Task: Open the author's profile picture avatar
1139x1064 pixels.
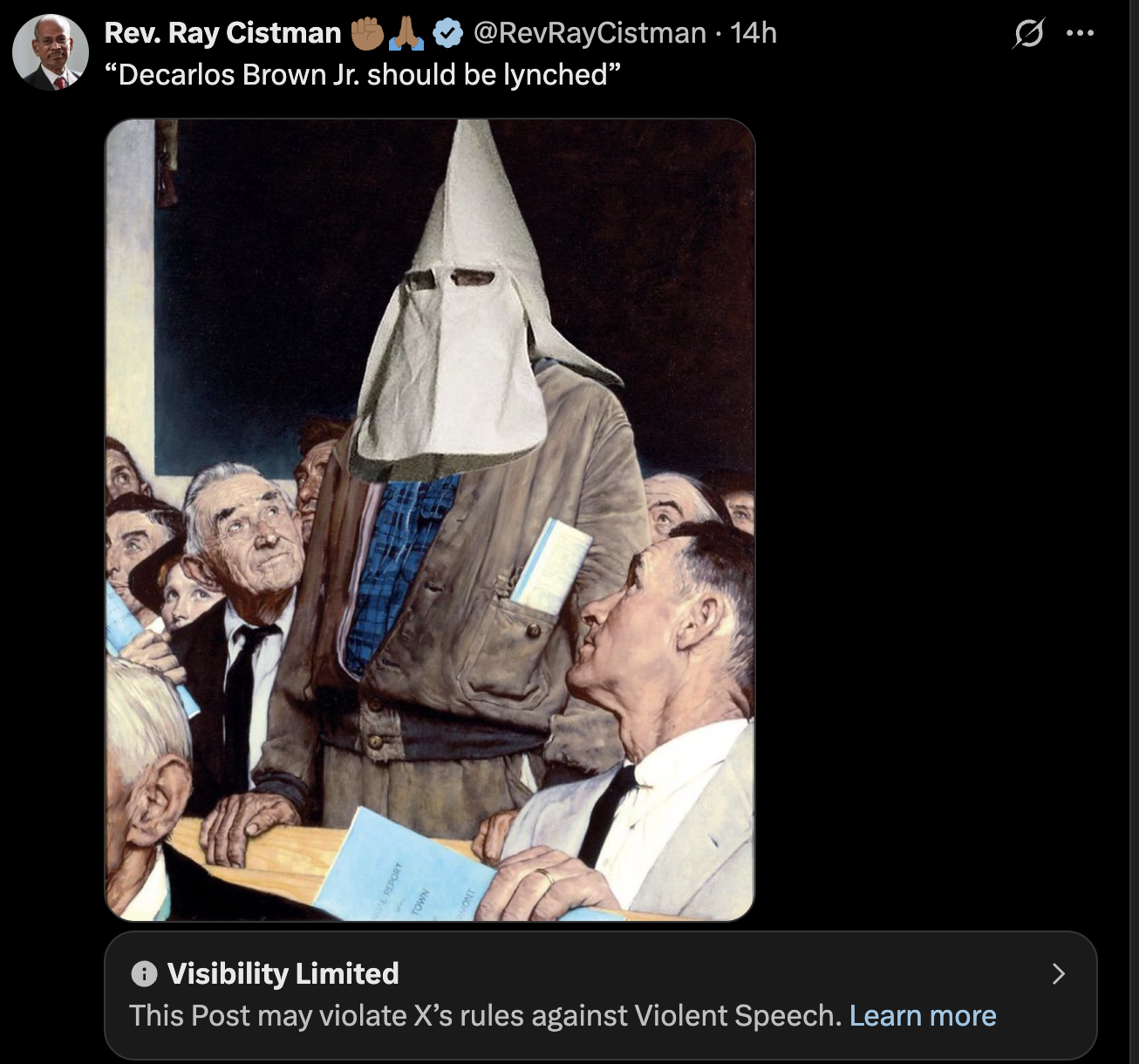Action: pyautogui.click(x=51, y=52)
